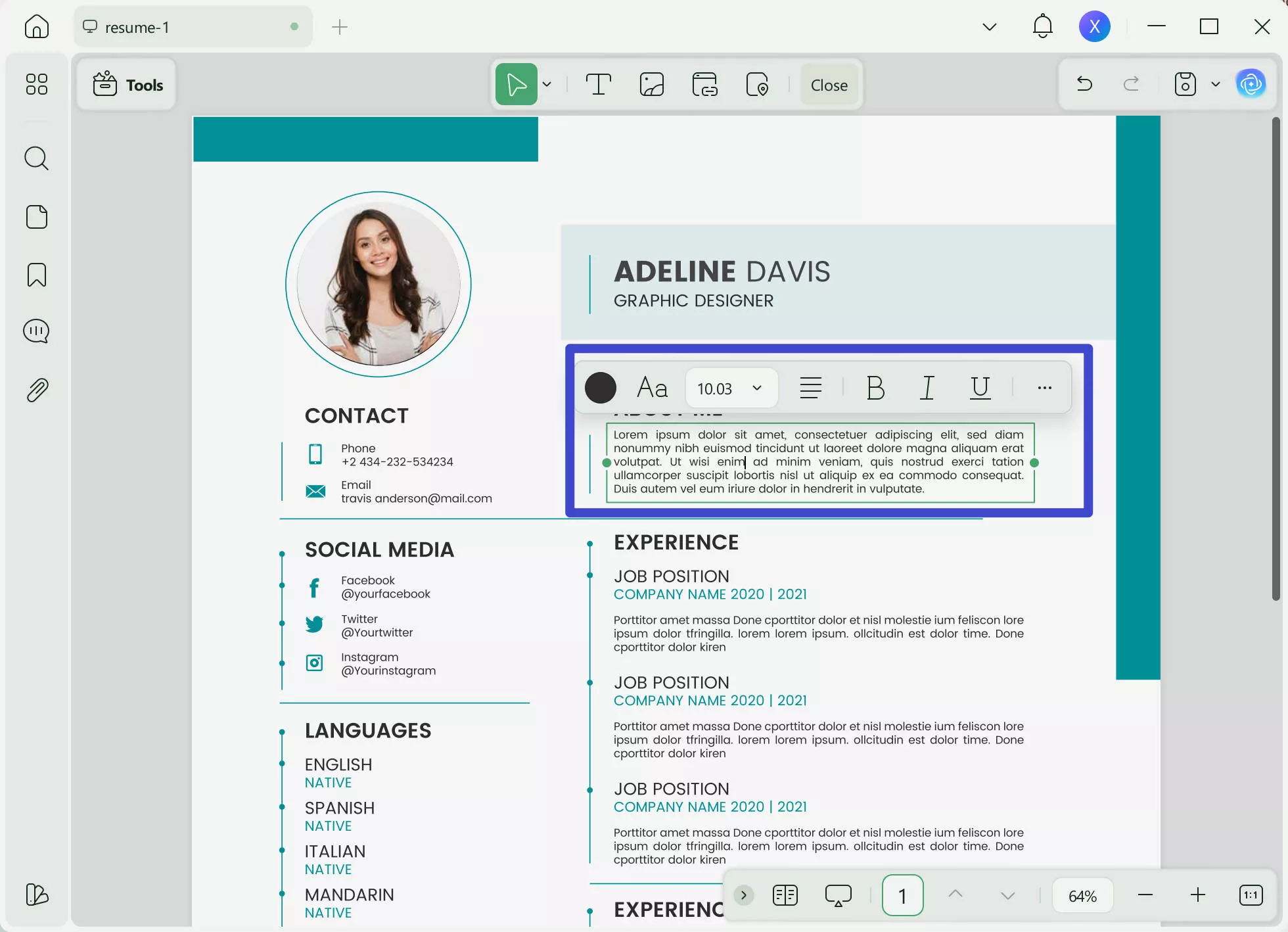The width and height of the screenshot is (1288, 932).
Task: Open the Bookmarks panel
Action: (36, 275)
